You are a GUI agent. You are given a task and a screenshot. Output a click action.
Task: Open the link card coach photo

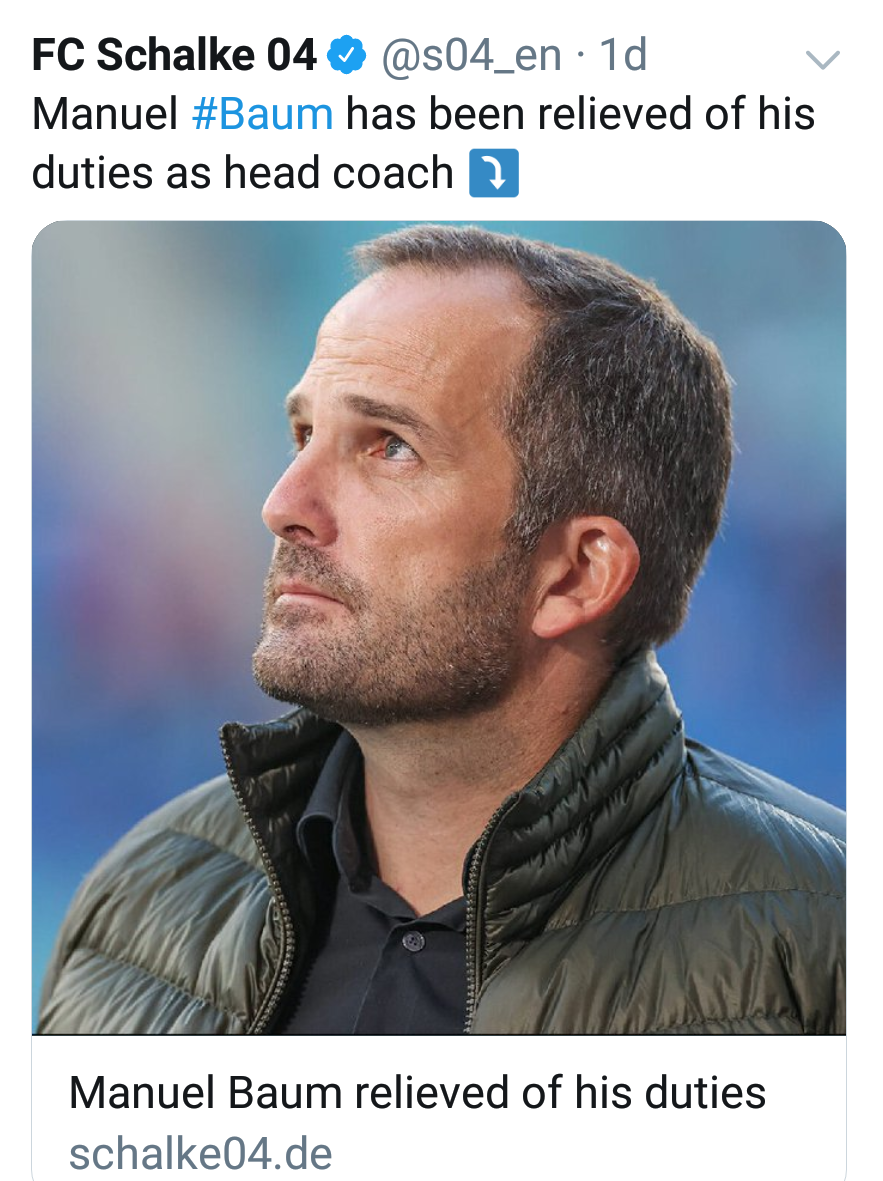pos(438,627)
